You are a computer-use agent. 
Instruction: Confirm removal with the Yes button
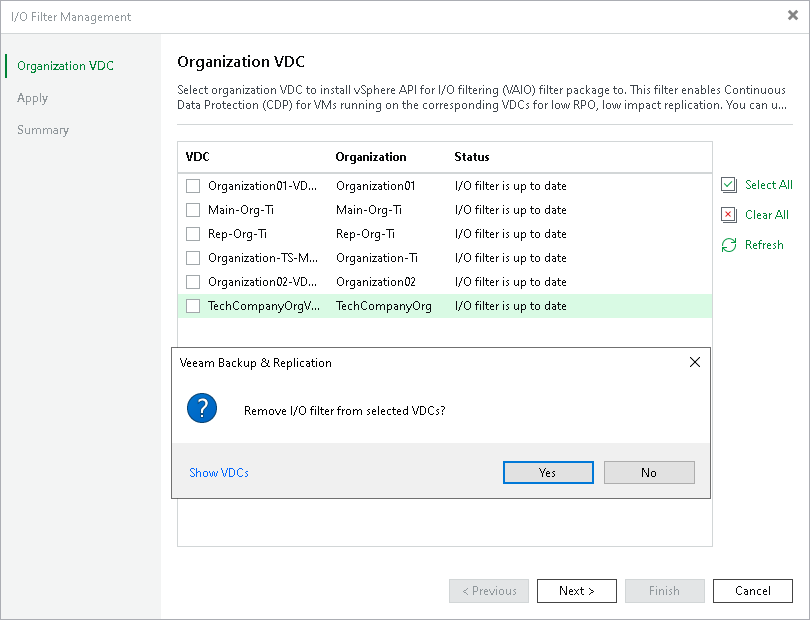click(x=548, y=473)
